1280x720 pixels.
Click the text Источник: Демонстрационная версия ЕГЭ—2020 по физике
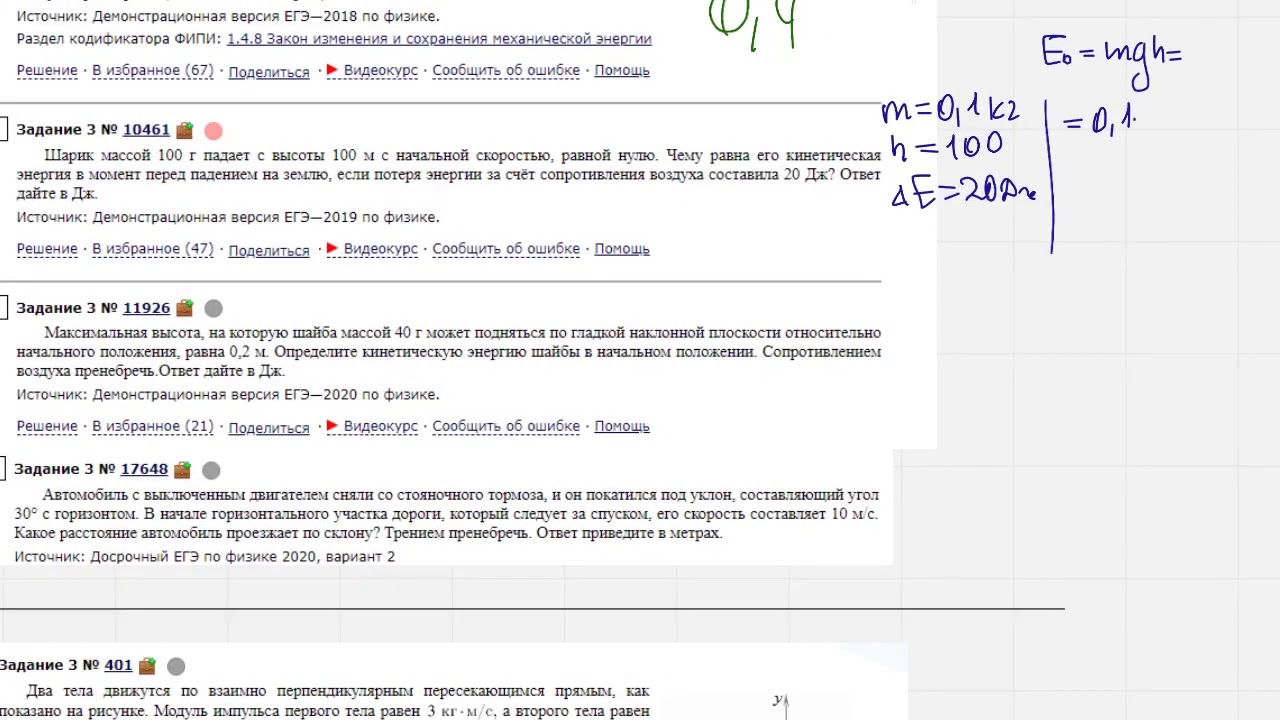pos(228,395)
